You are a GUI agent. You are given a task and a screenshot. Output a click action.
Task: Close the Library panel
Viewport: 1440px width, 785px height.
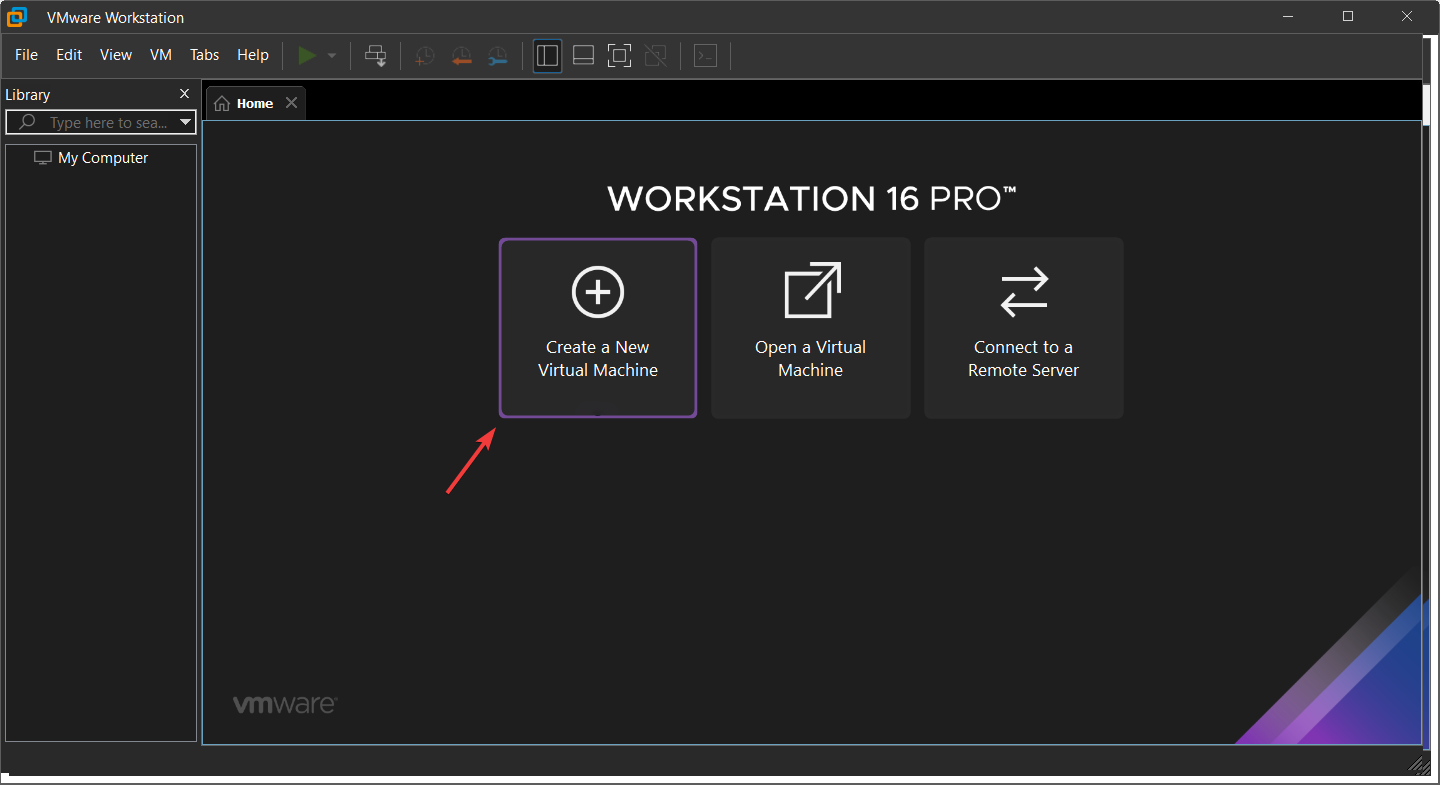click(184, 94)
